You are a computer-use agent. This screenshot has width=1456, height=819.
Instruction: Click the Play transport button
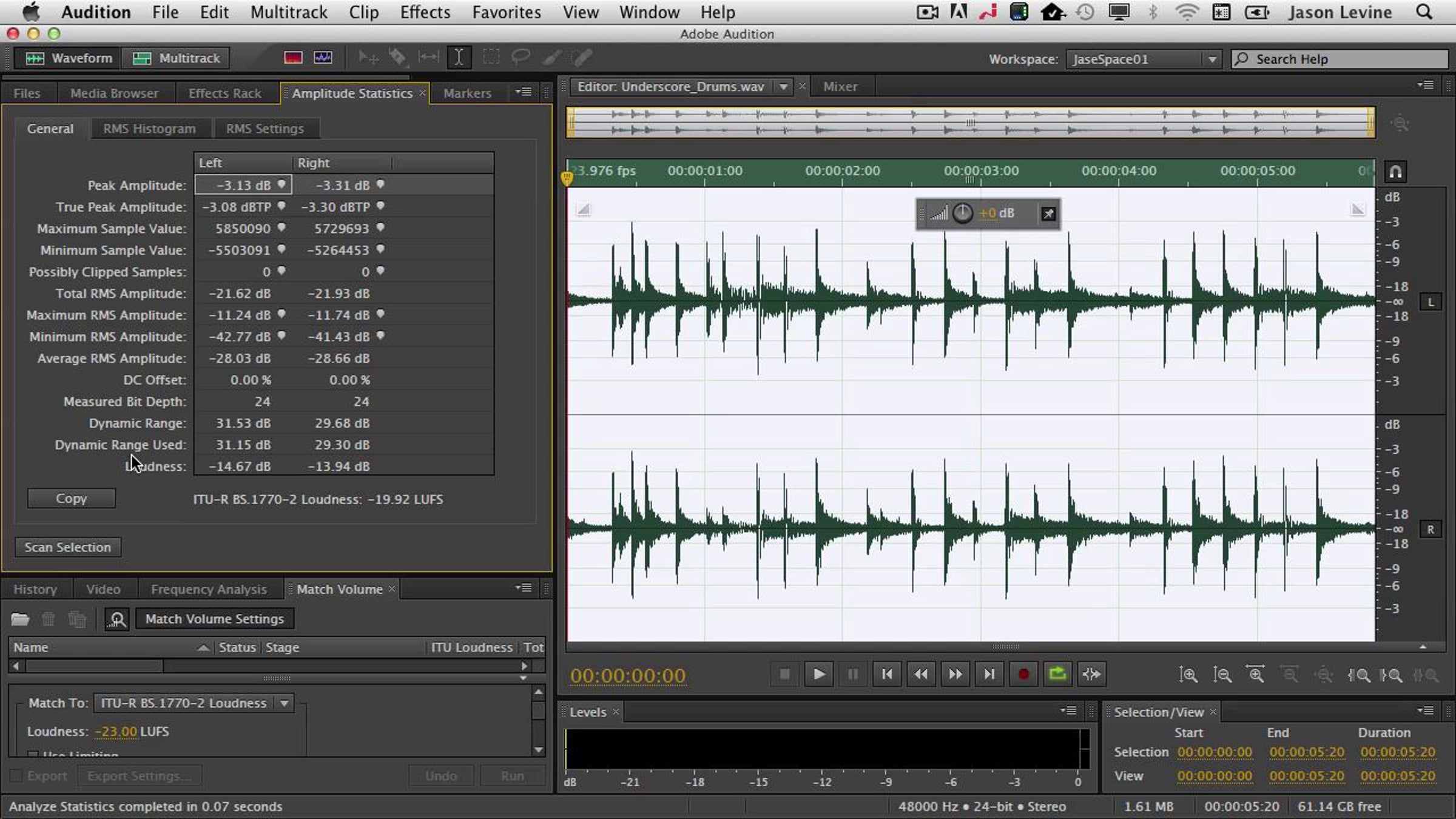tap(818, 674)
